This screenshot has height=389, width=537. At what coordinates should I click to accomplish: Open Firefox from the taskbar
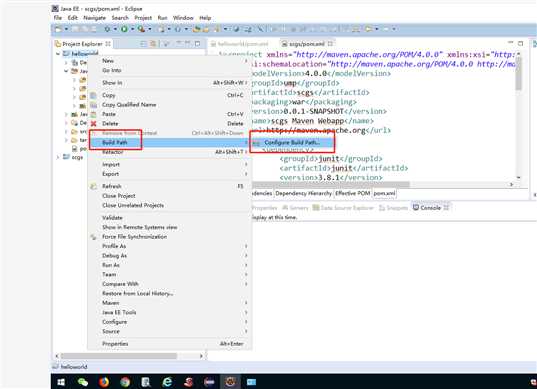click(104, 381)
